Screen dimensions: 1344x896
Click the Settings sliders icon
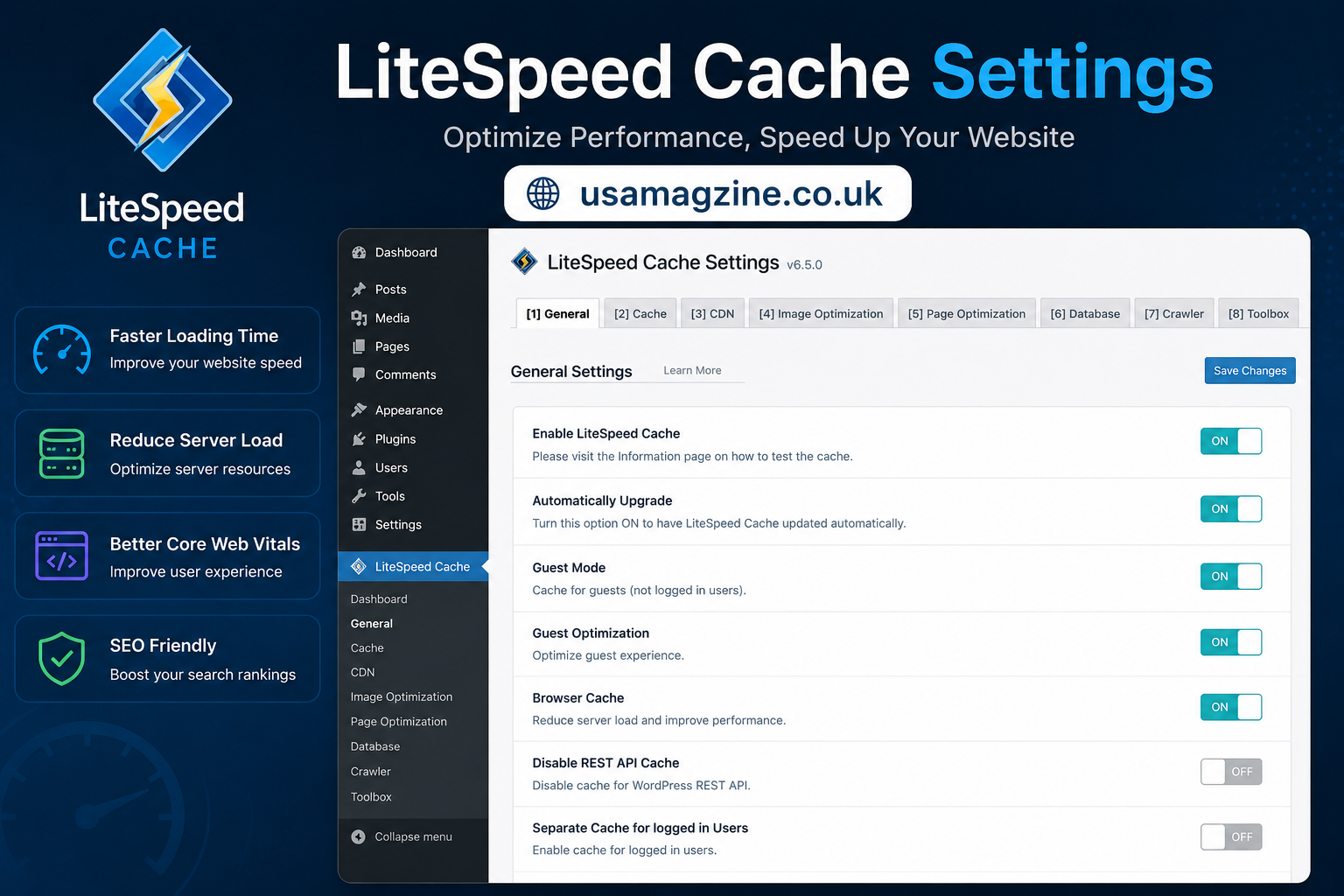pyautogui.click(x=359, y=525)
